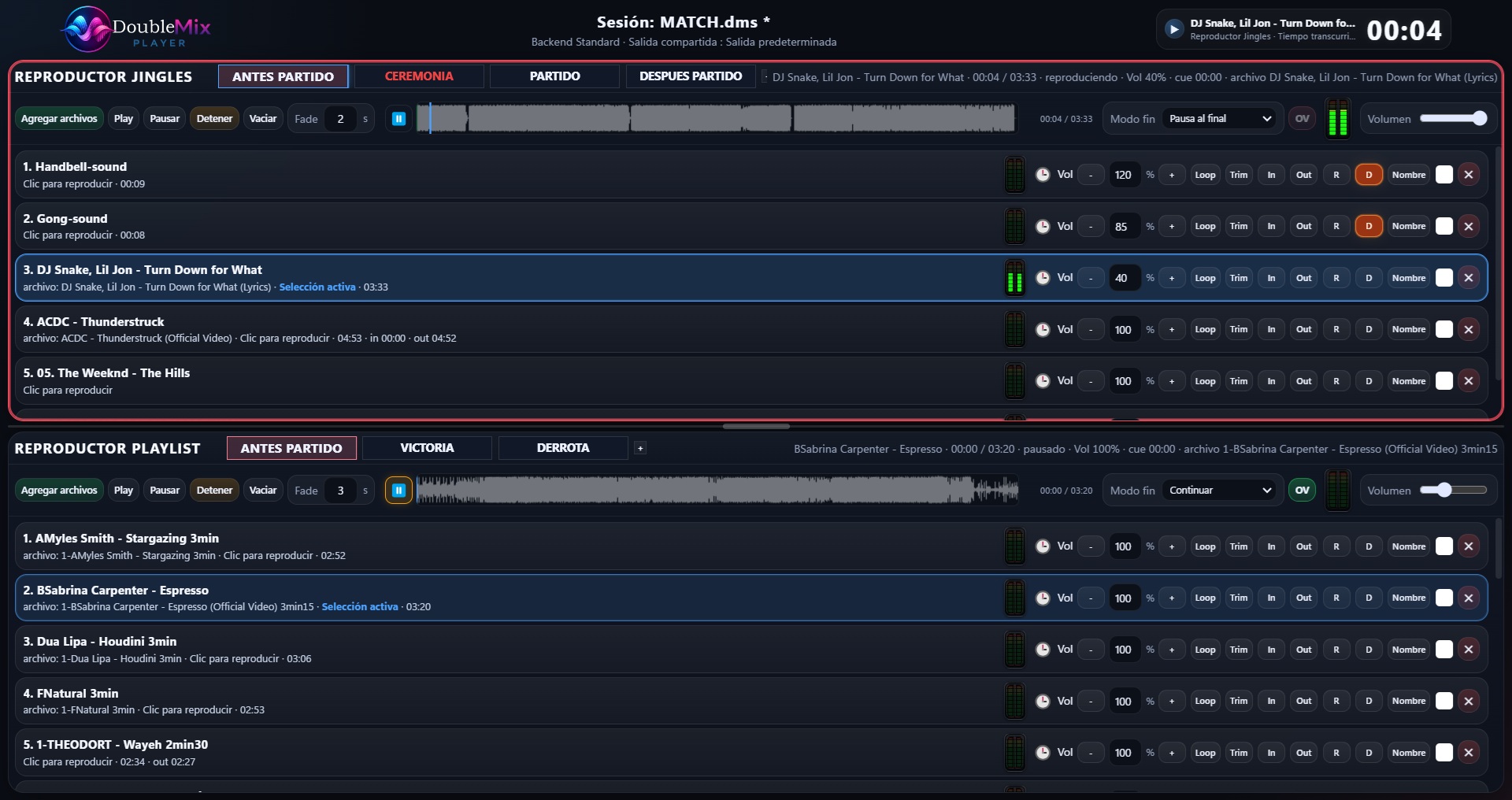Screen dimensions: 1512x800
Task: Increase Handbell-sound volume with plus
Action: click(1172, 175)
